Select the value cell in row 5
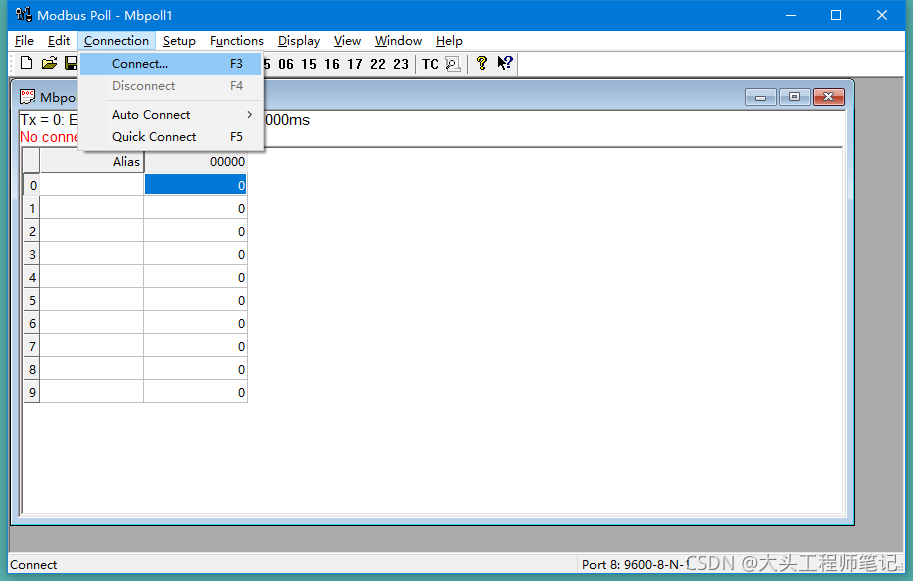 196,300
